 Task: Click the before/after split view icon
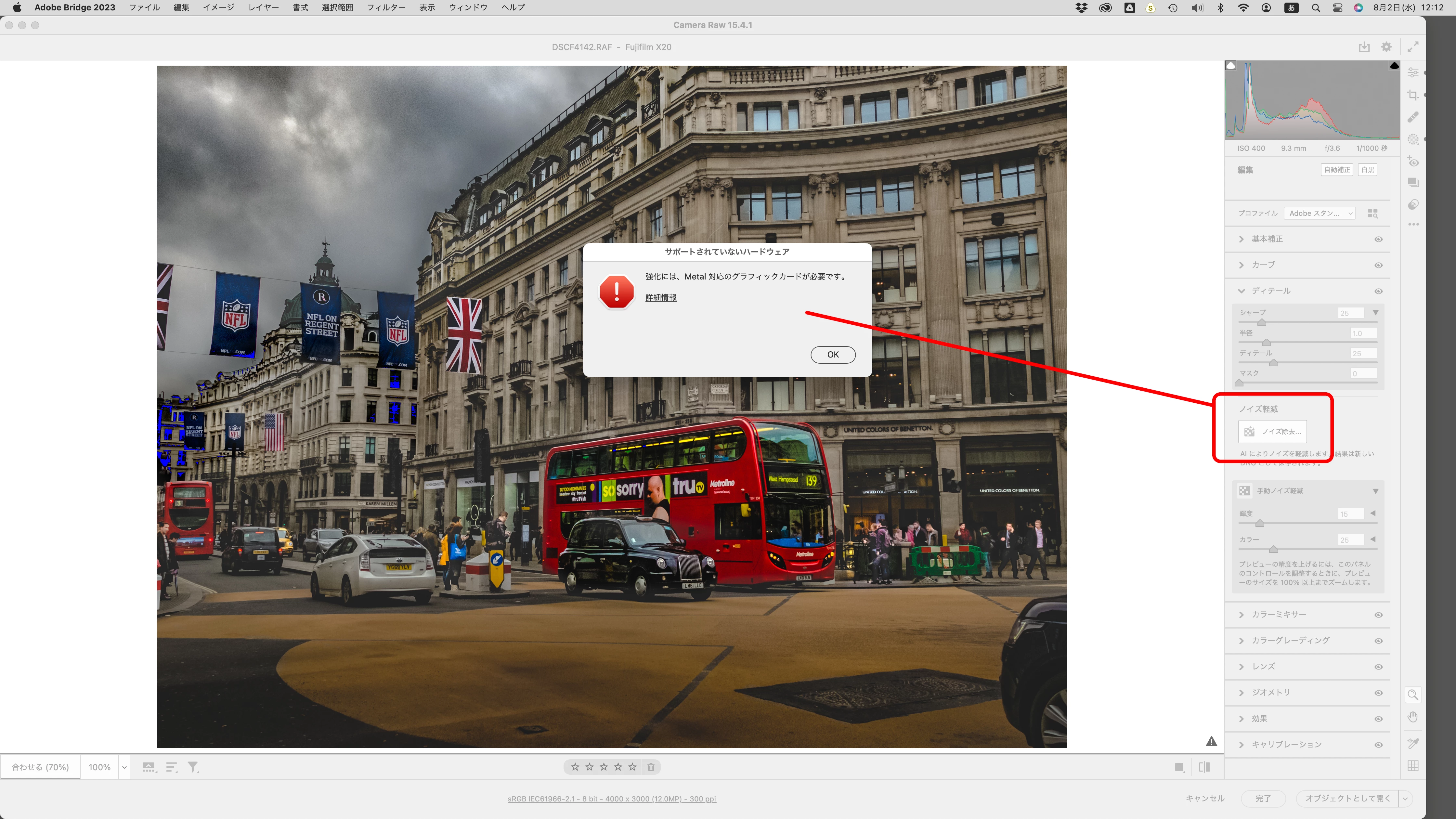(x=1204, y=767)
